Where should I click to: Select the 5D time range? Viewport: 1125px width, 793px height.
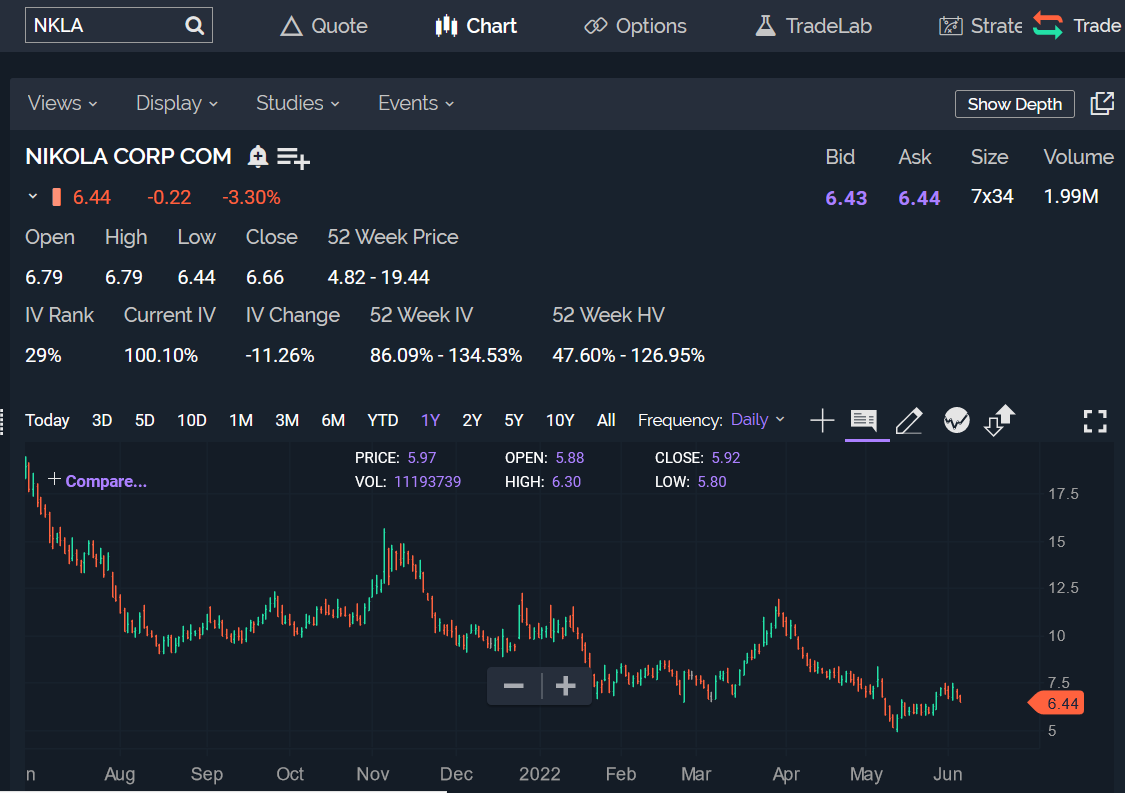point(145,420)
